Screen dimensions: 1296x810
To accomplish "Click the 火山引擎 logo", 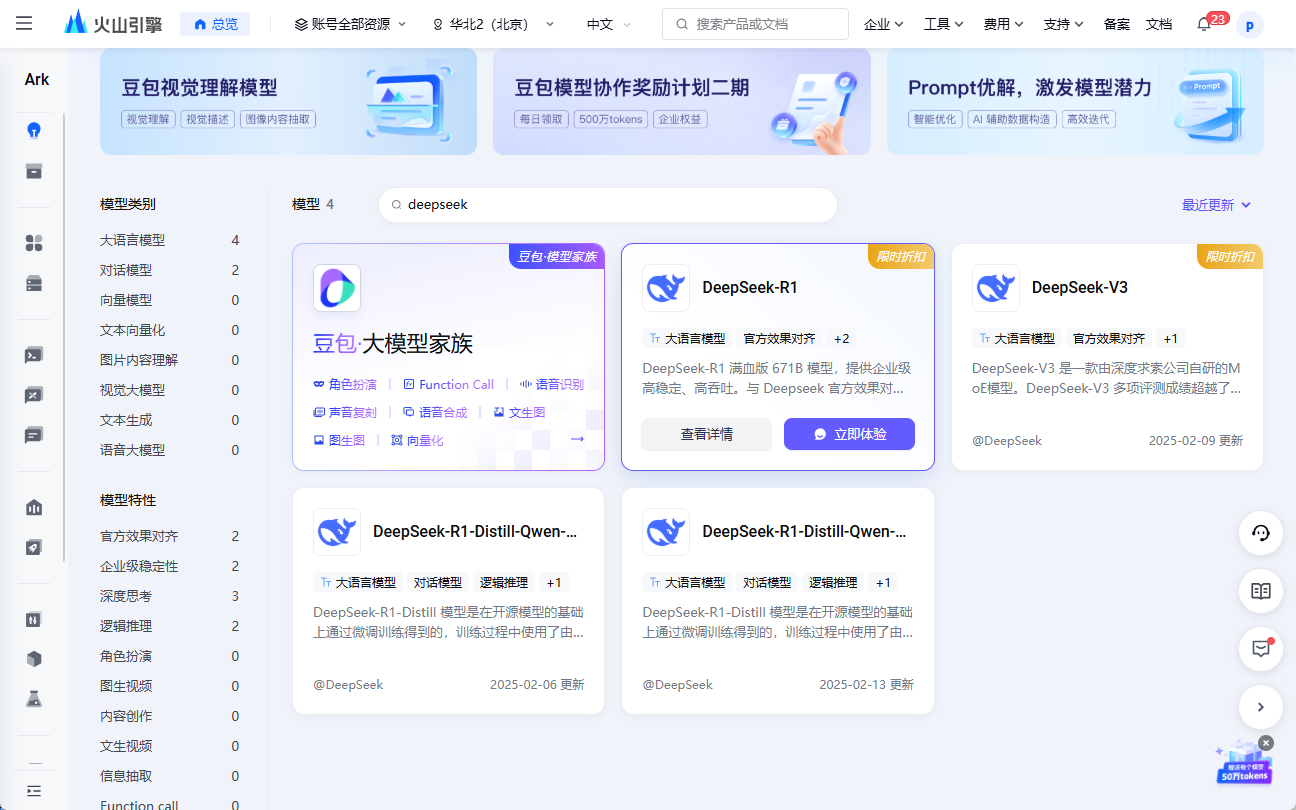I will tap(111, 23).
